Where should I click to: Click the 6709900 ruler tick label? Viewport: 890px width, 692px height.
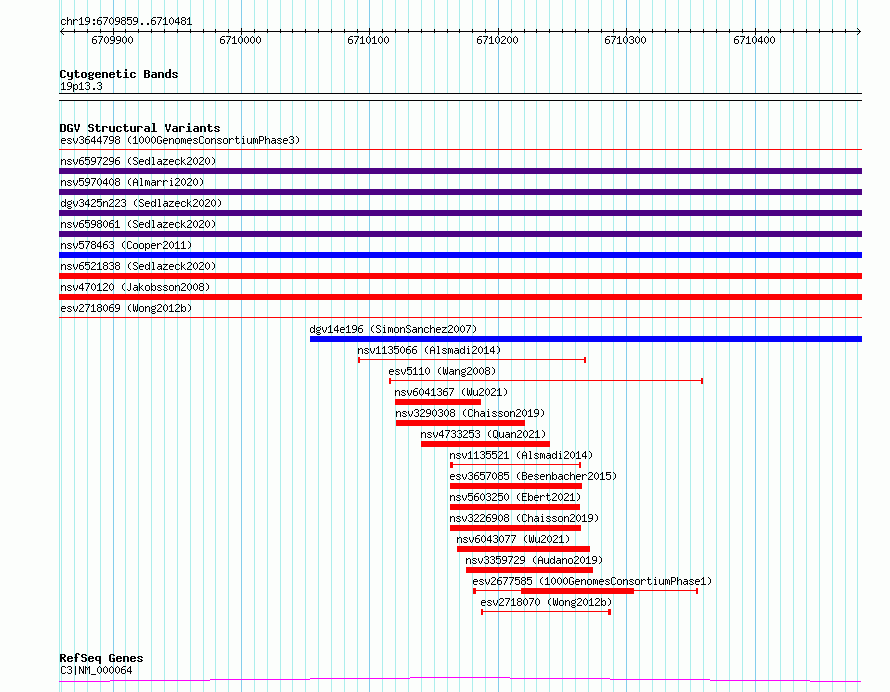(x=112, y=40)
